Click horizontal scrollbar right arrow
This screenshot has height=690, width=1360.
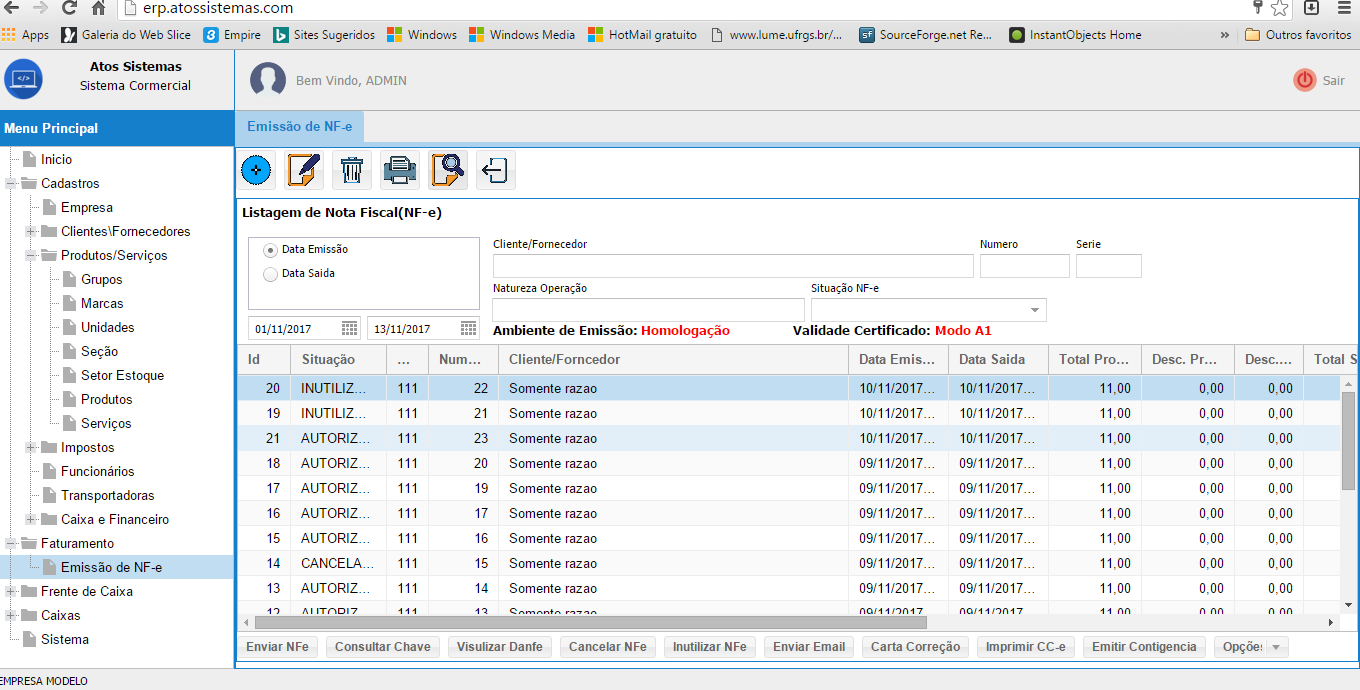coord(1331,622)
